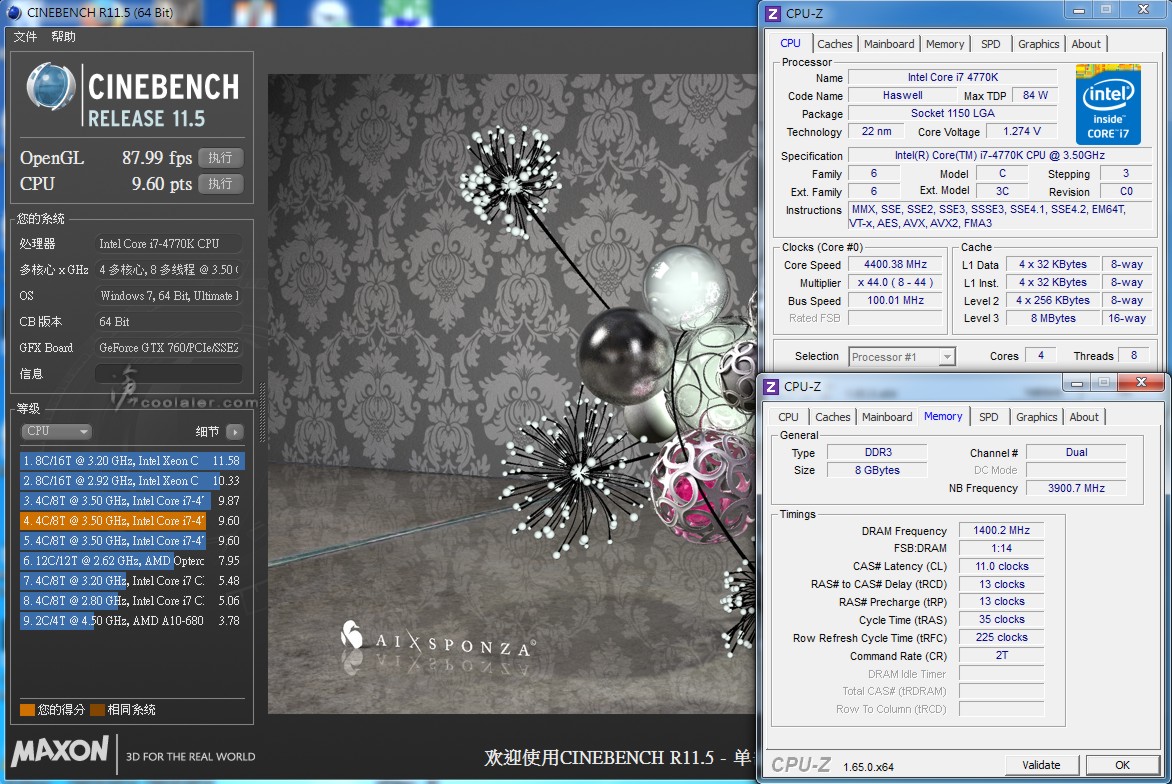
Task: Select the active Memory tab in the lower CPU-Z window
Action: (943, 416)
